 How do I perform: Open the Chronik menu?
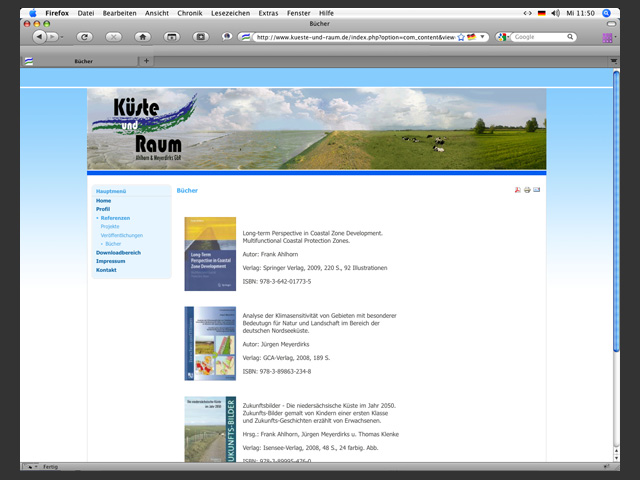pos(190,13)
